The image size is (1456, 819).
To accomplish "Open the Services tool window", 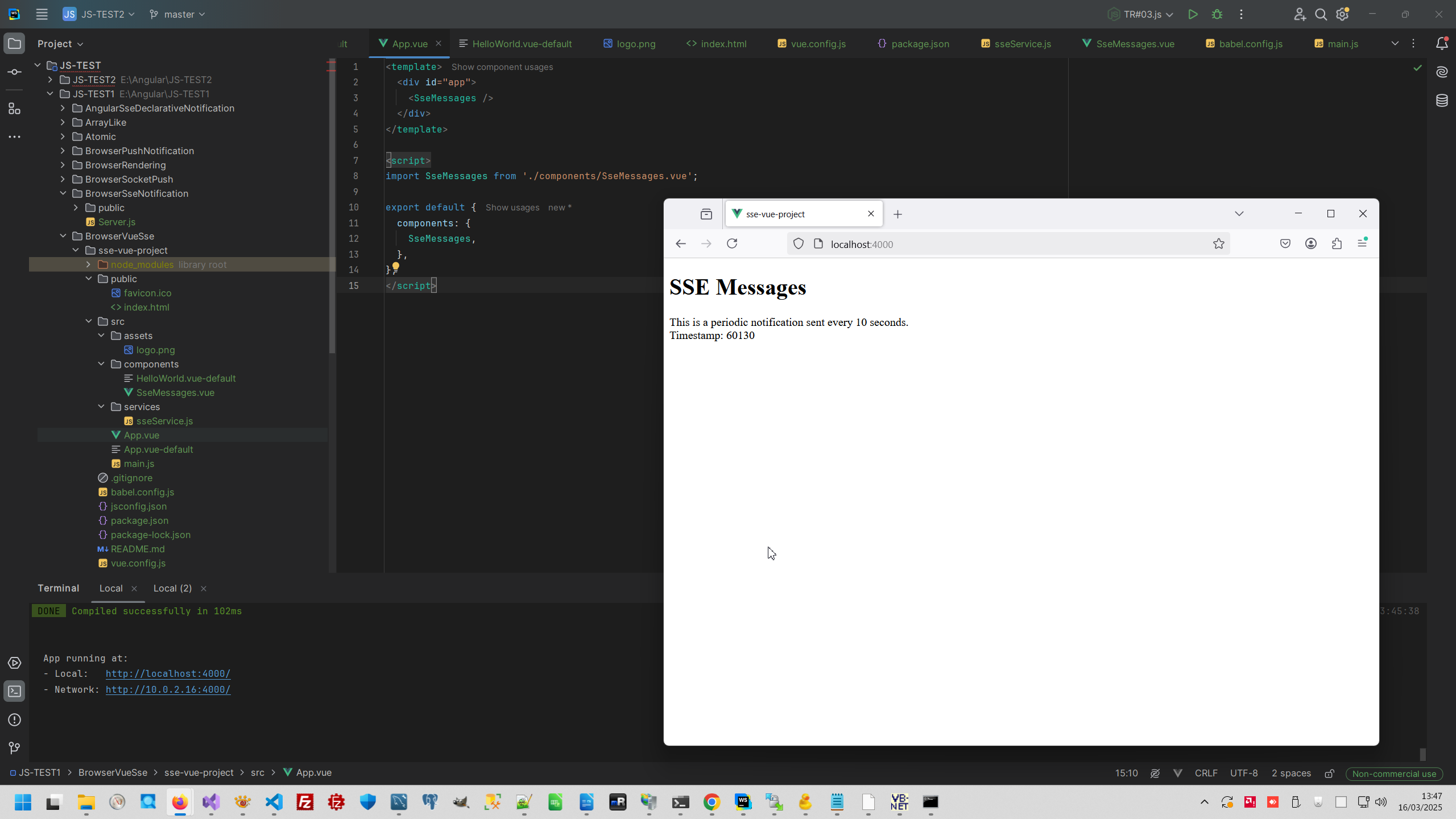I will 15,663.
